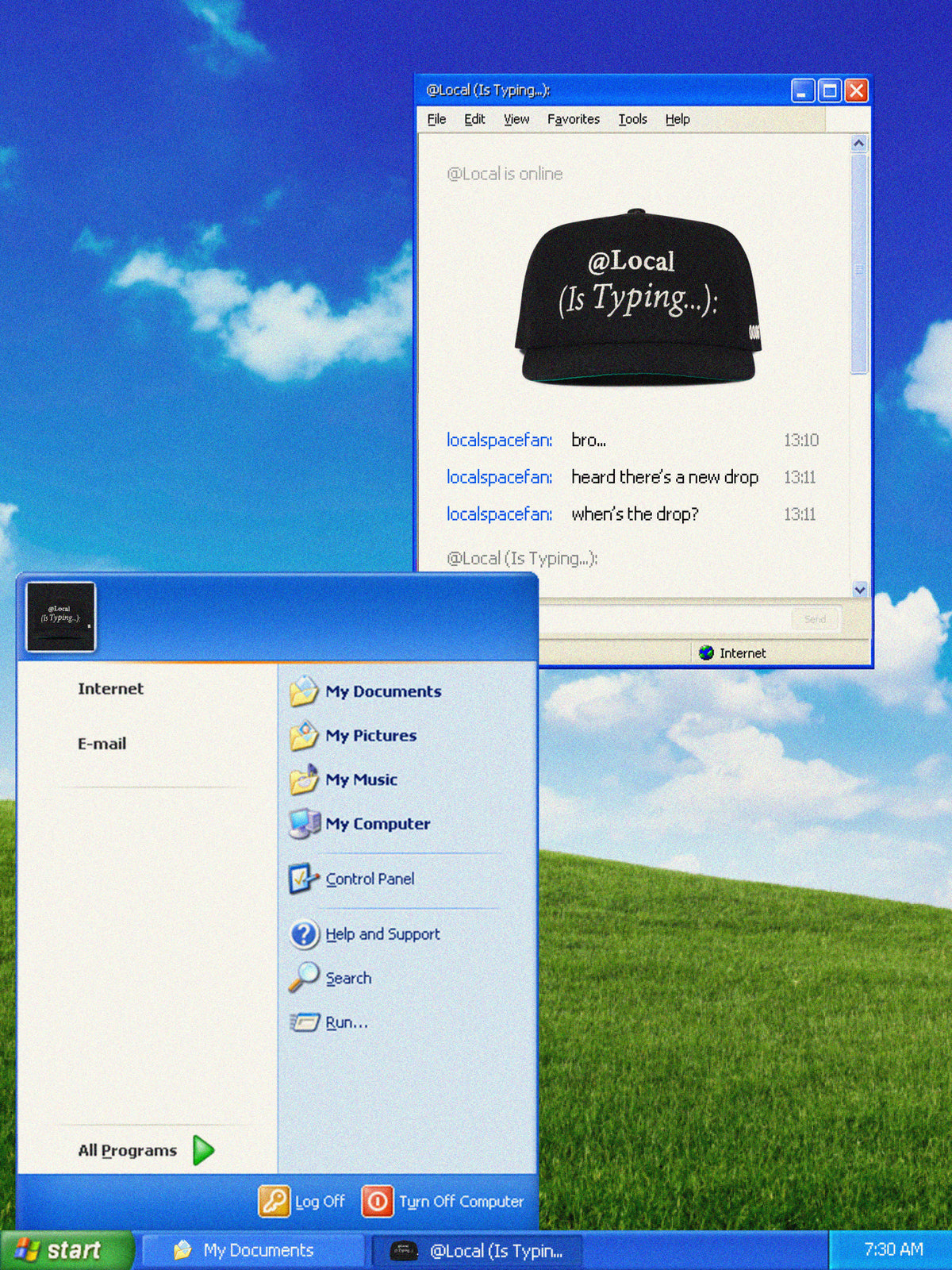Click the Windows flag on start button
The width and height of the screenshot is (952, 1270).
click(27, 1249)
